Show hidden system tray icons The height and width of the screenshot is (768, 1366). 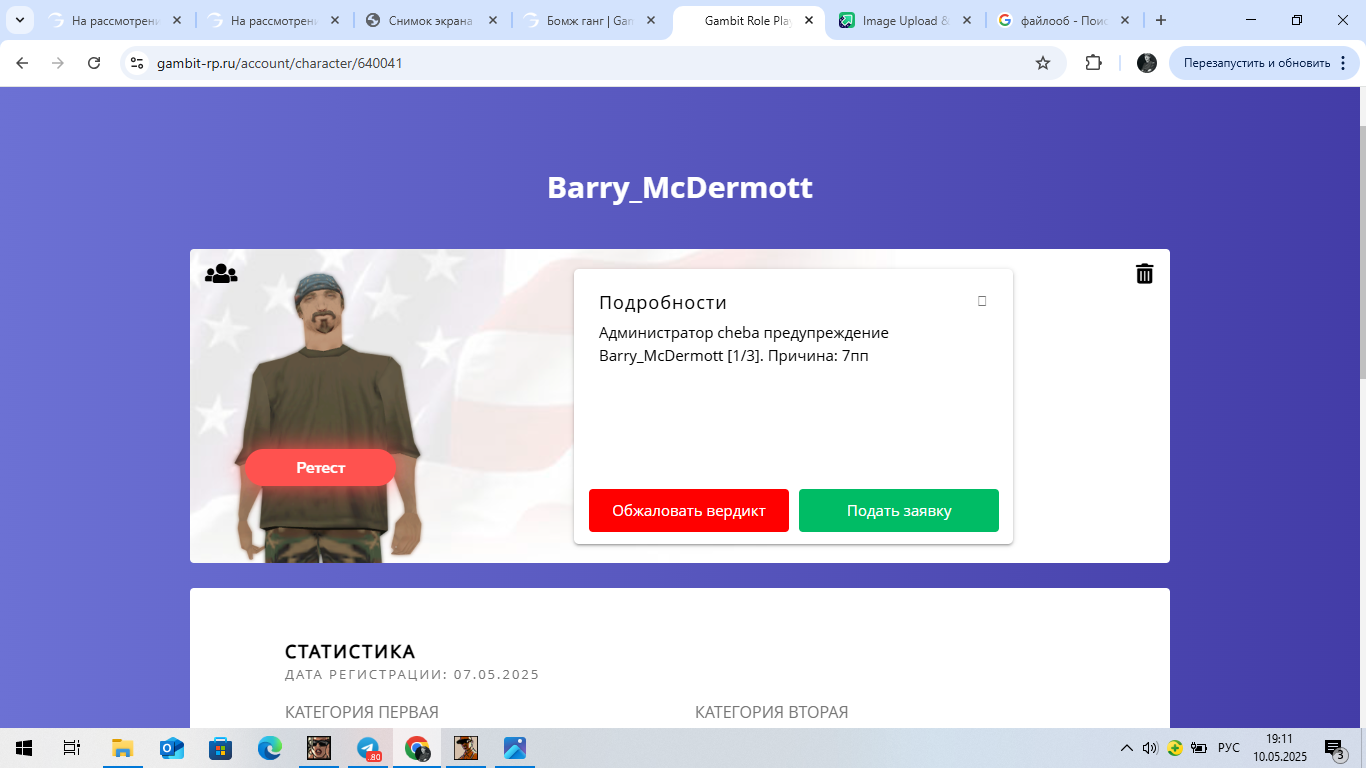pyautogui.click(x=1126, y=748)
